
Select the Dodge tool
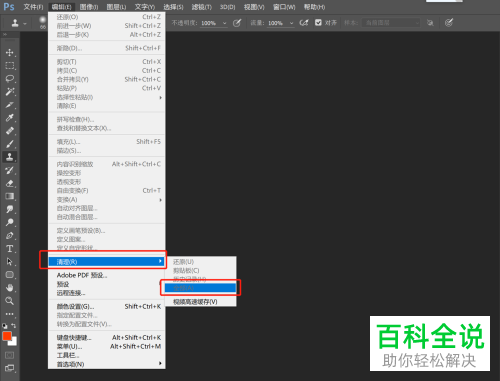tap(10, 222)
